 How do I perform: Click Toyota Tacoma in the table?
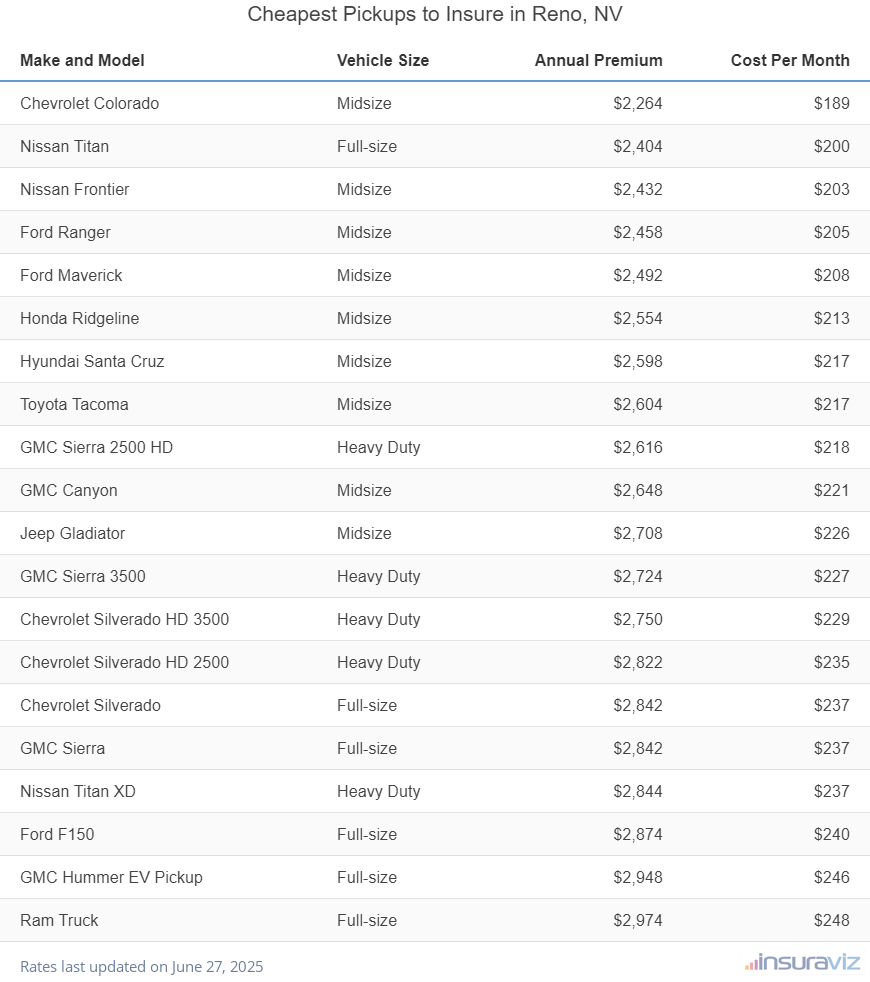(74, 404)
